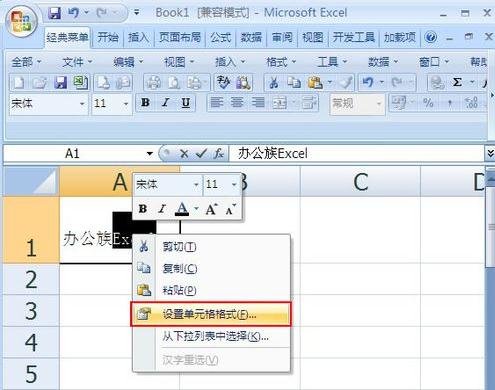Click the Print Preview icon
The image size is (495, 390).
[174, 82]
